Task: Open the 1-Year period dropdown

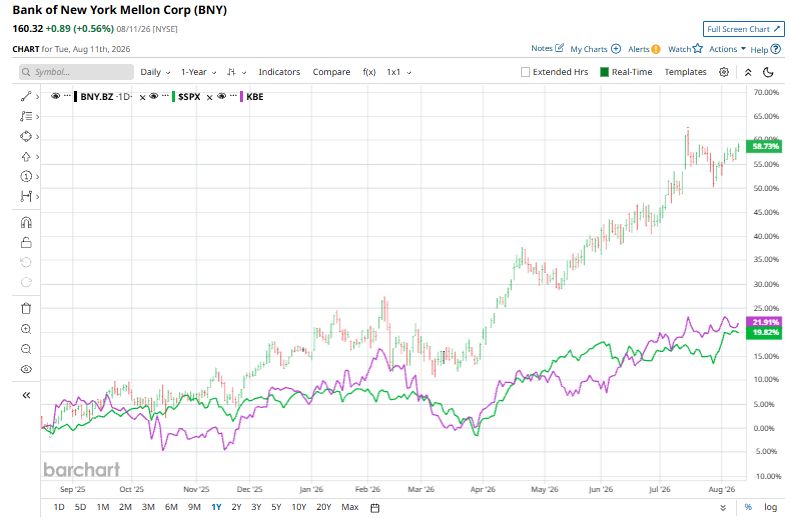Action: pyautogui.click(x=199, y=72)
